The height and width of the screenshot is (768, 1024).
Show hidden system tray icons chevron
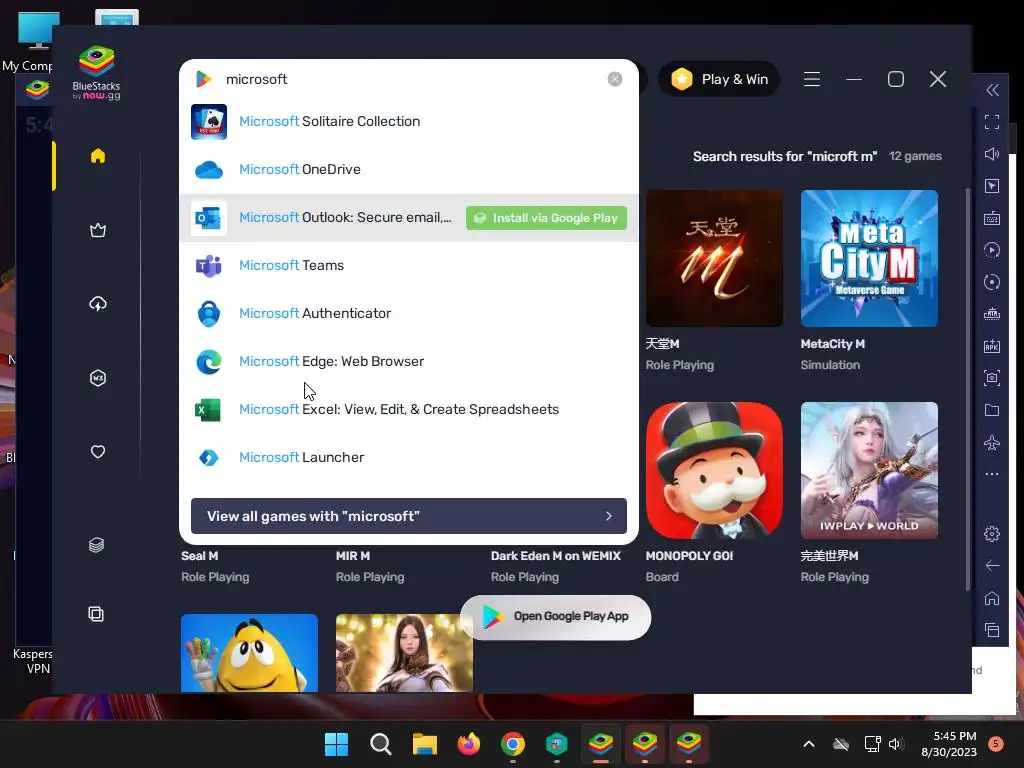(x=808, y=744)
